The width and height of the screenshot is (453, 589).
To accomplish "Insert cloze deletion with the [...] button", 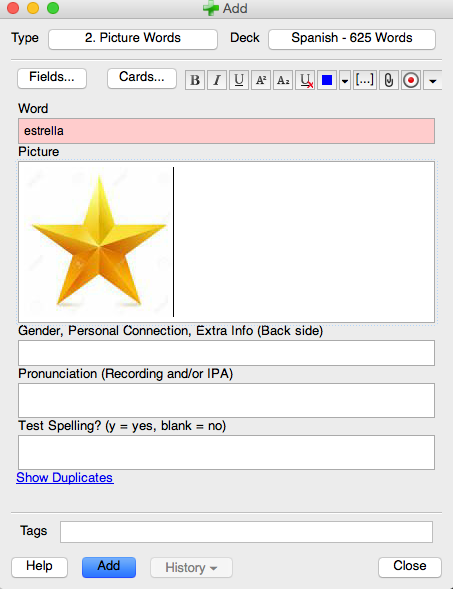I will 364,80.
